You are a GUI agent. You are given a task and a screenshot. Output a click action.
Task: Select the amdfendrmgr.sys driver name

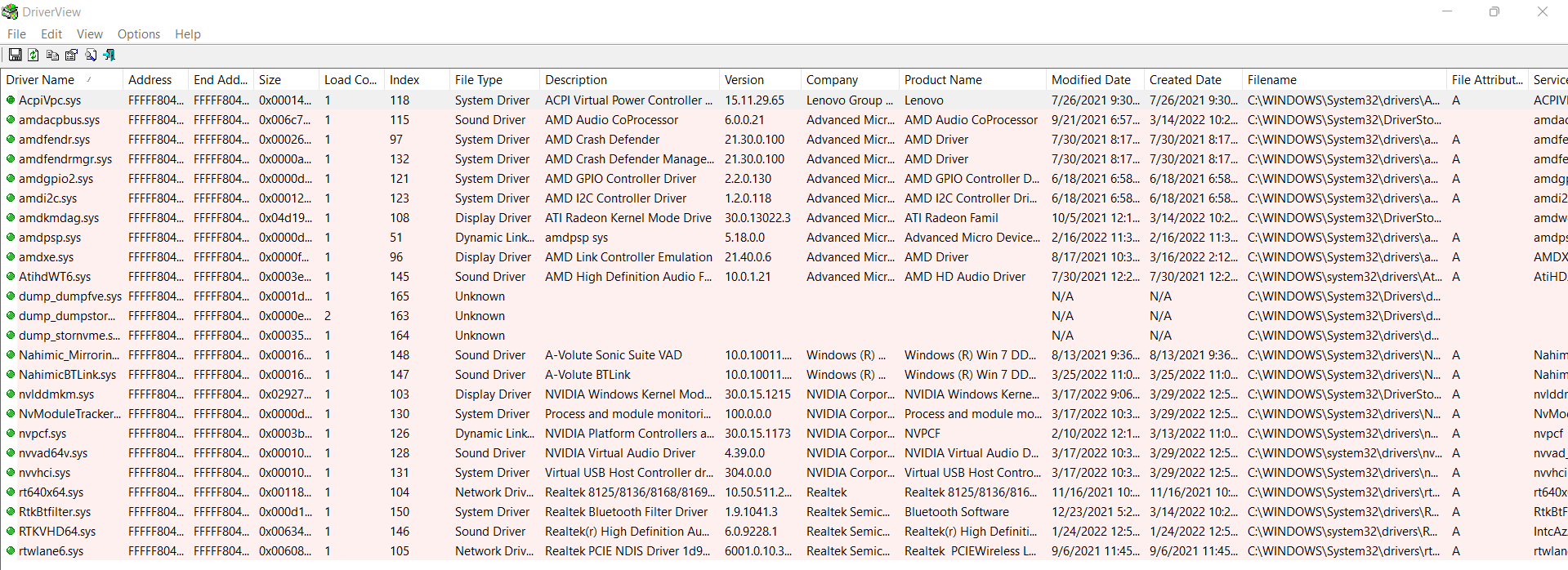tap(65, 159)
